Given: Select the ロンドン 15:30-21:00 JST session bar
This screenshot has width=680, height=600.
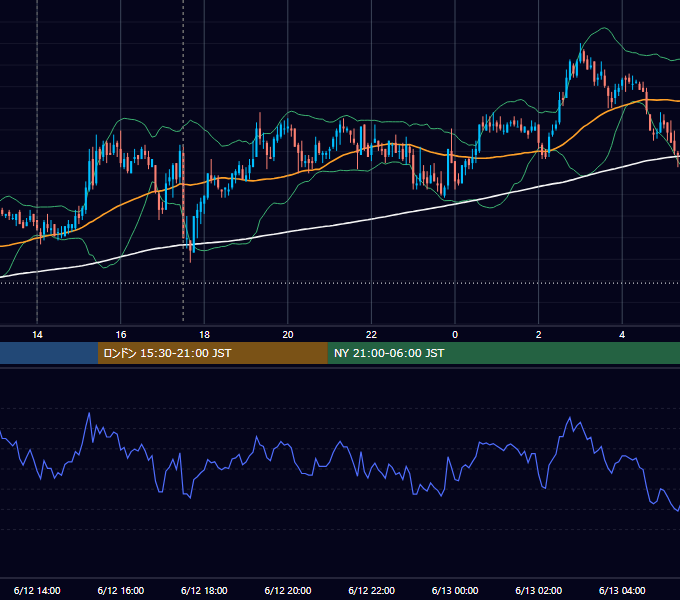Looking at the screenshot, I should click(x=212, y=353).
